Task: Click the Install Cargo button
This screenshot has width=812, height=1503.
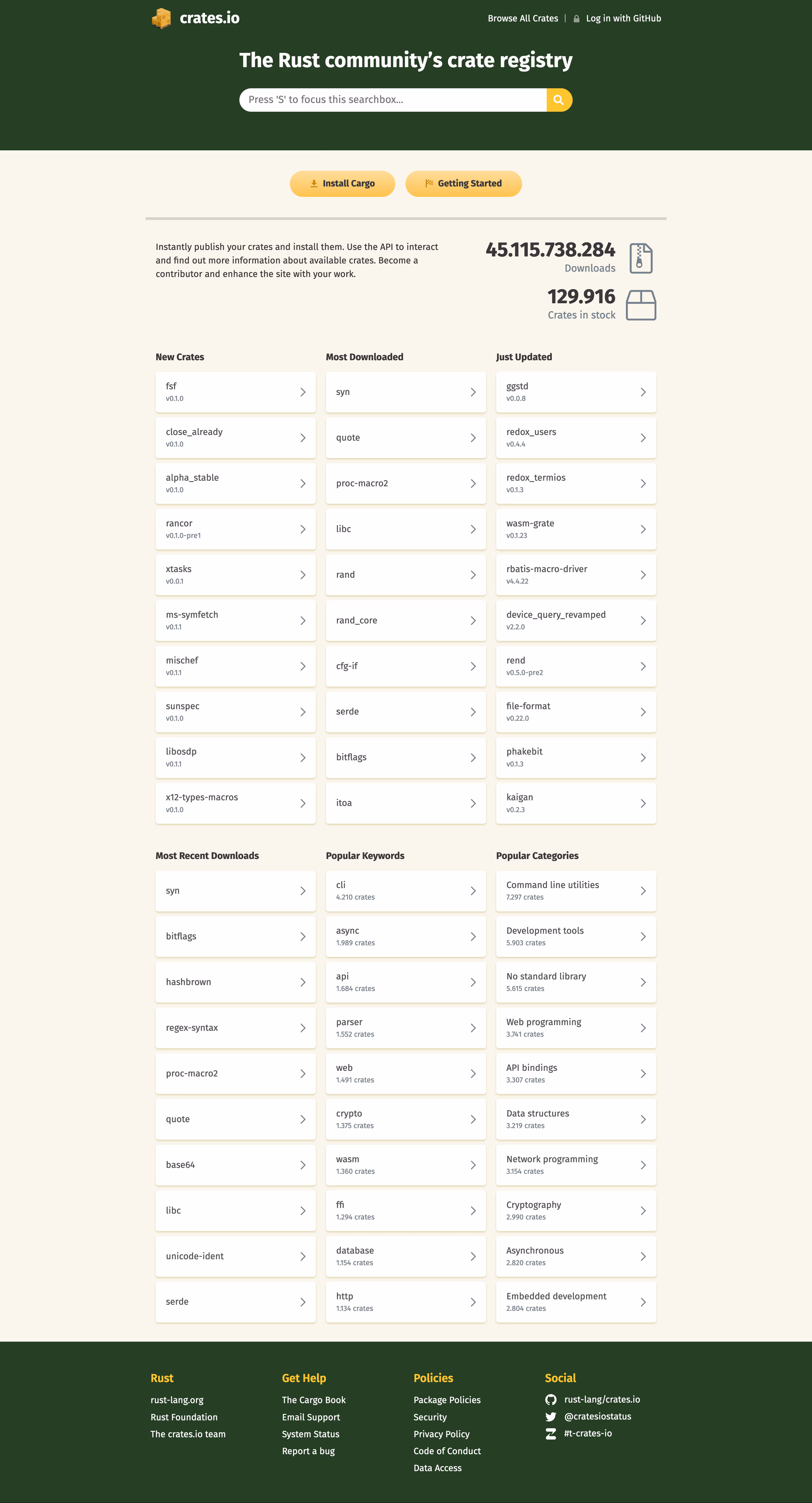Action: [342, 184]
